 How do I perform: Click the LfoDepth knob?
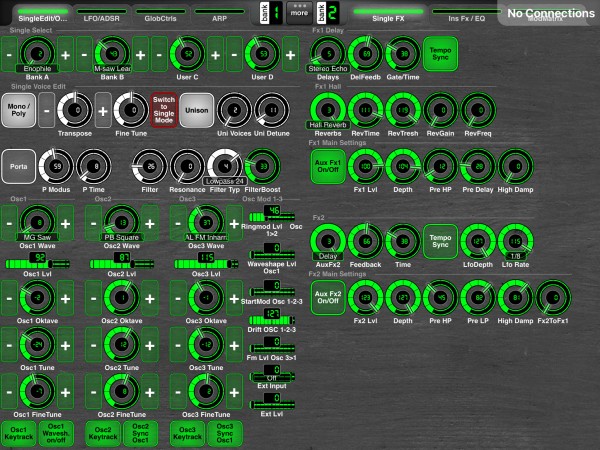478,241
